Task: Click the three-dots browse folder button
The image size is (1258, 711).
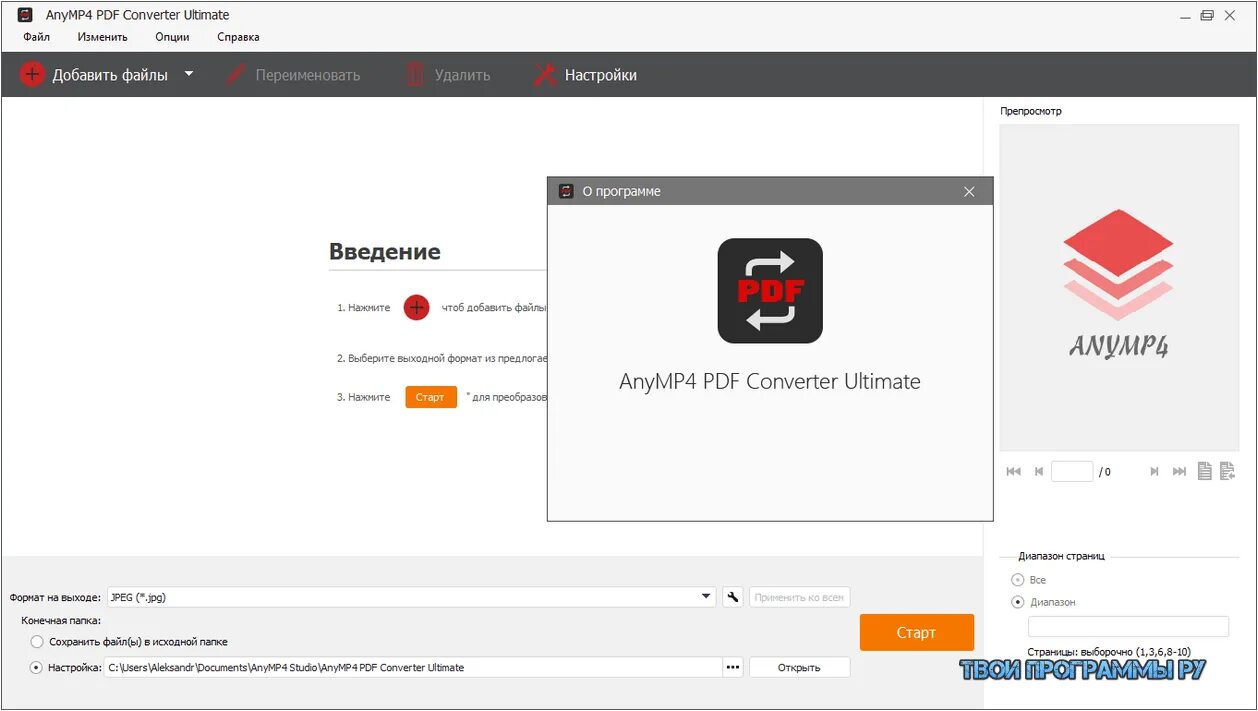Action: 733,667
